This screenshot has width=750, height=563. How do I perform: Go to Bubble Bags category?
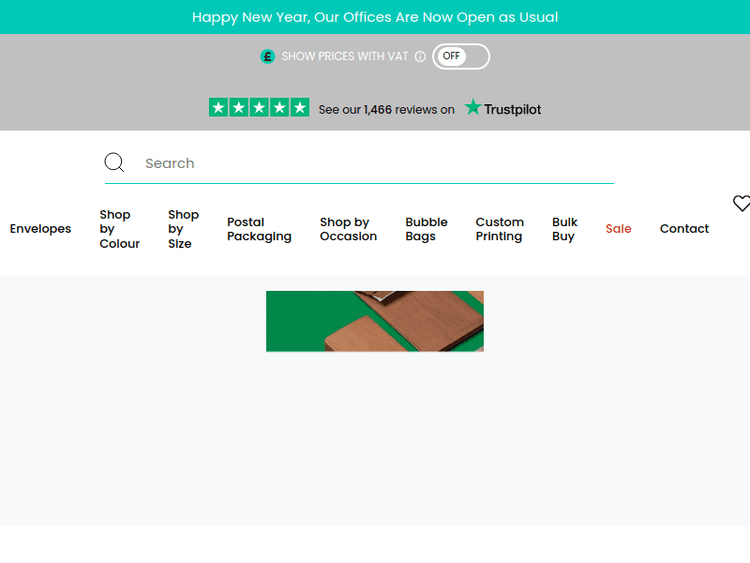[426, 229]
